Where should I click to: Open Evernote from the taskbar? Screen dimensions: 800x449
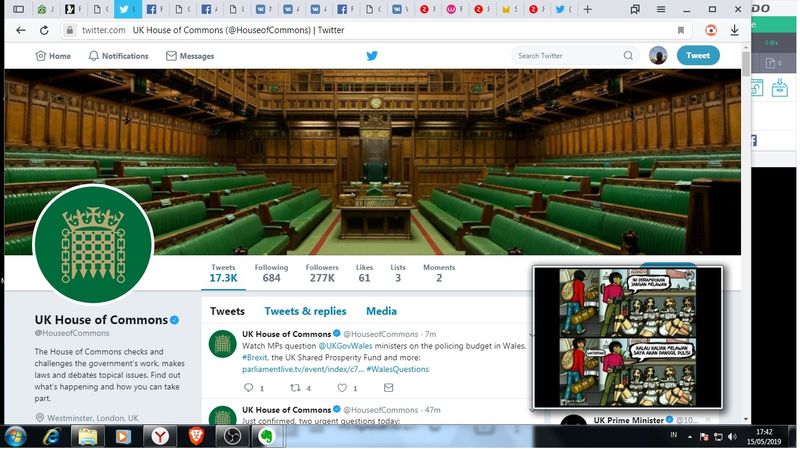coord(266,437)
